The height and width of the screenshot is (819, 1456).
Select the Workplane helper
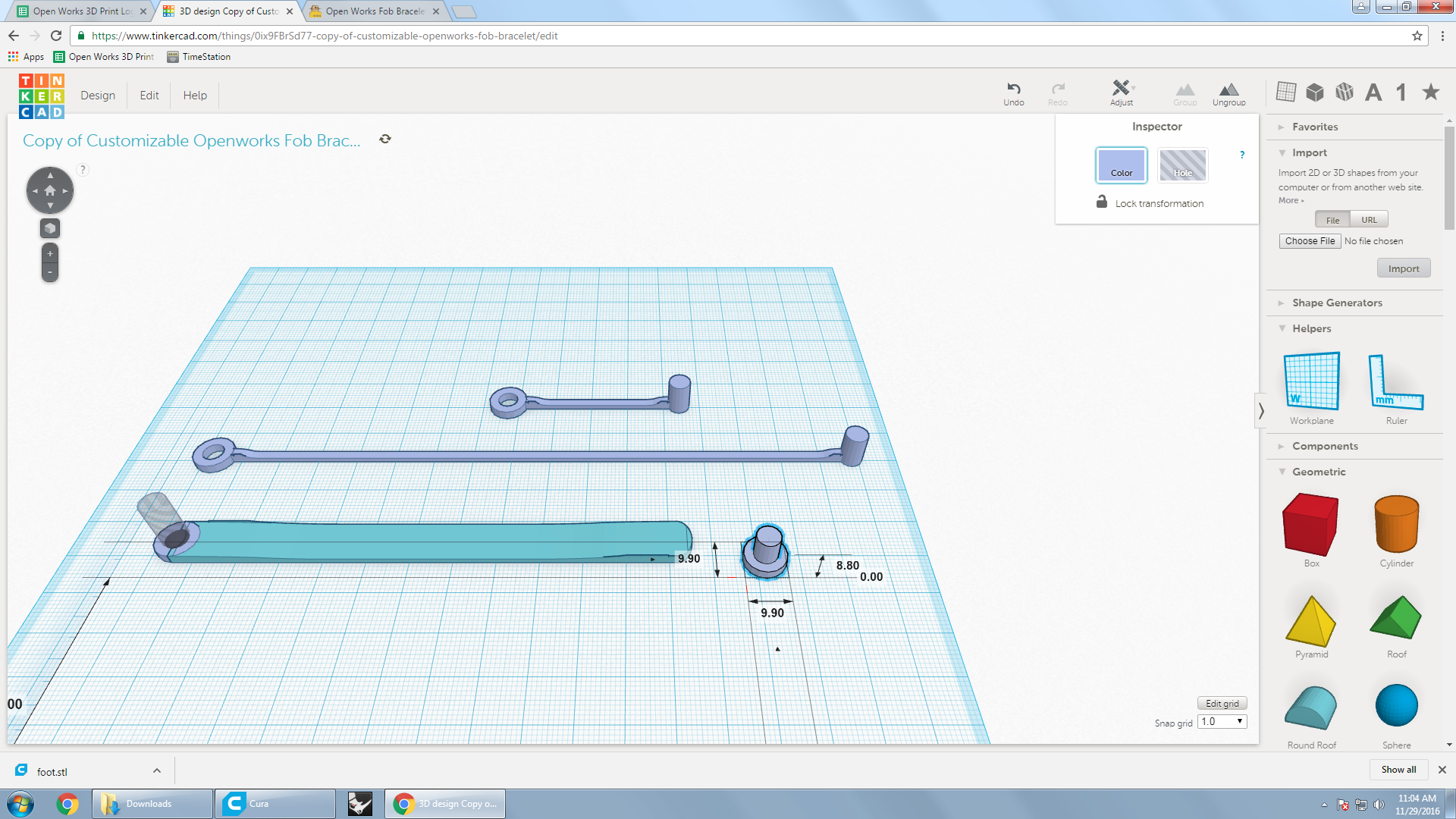tap(1311, 388)
